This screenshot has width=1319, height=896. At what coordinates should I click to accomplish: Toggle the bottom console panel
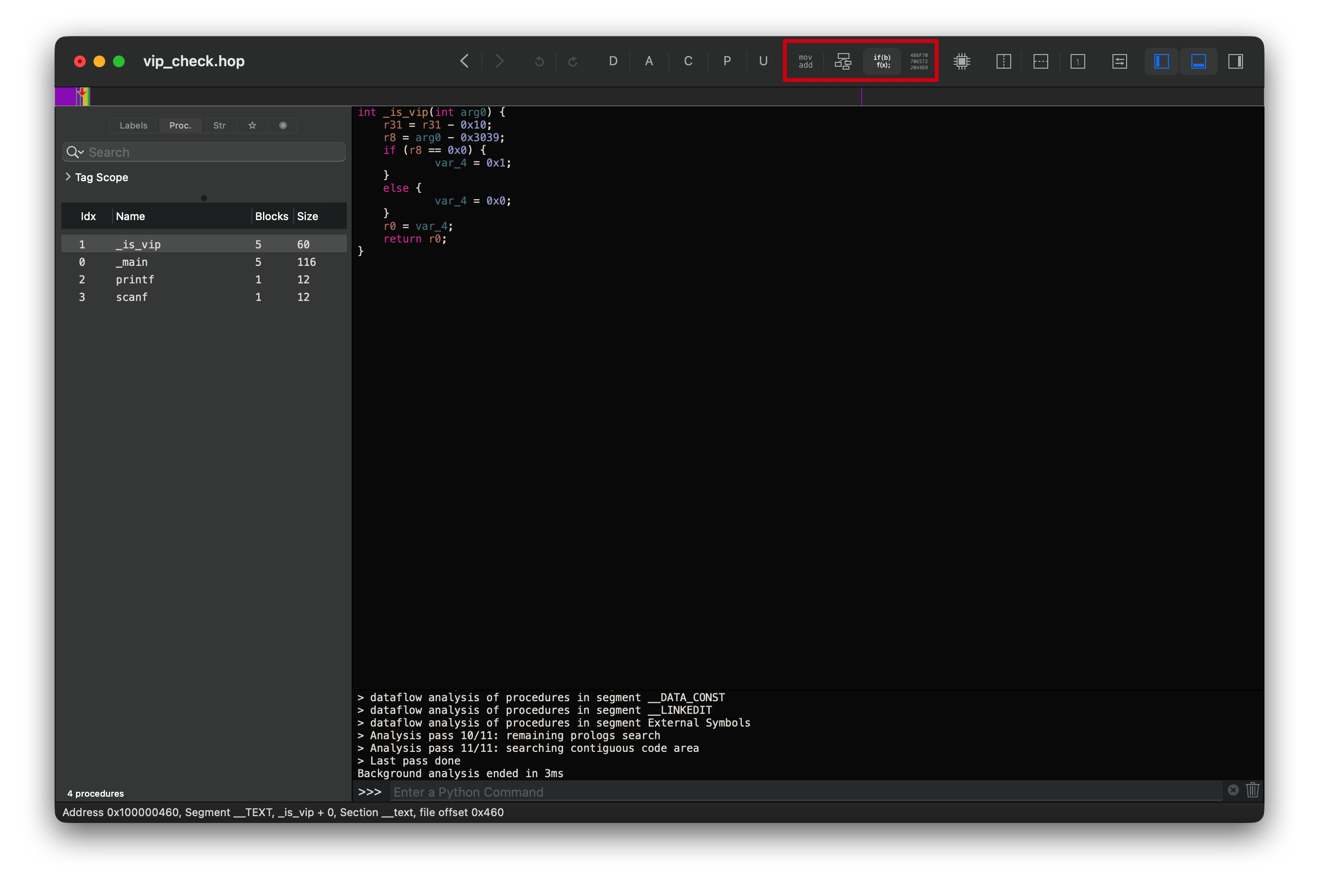pyautogui.click(x=1198, y=61)
